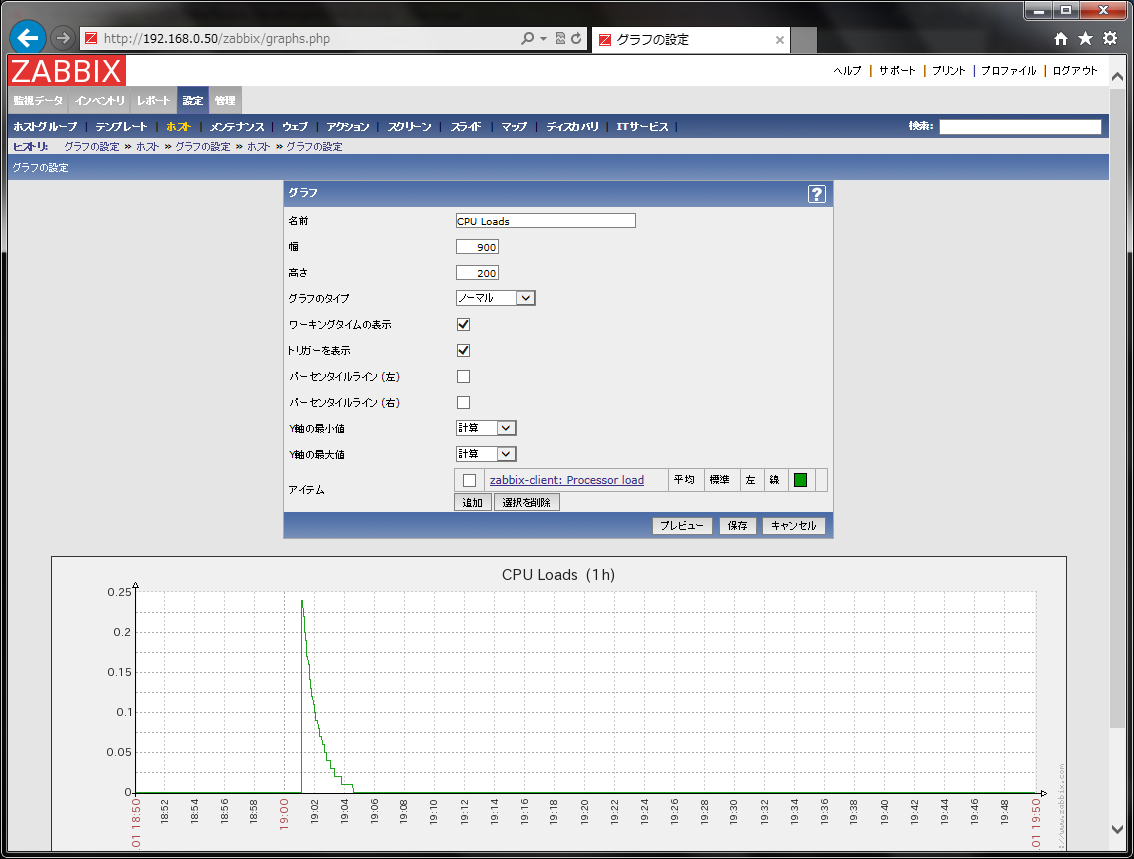This screenshot has height=859, width=1134.
Task: Click the search magnifier in address bar
Action: 528,38
